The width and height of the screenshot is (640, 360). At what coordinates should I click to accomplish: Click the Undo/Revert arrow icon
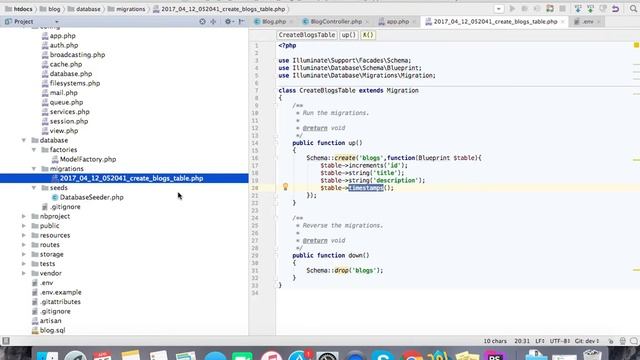coord(616,9)
